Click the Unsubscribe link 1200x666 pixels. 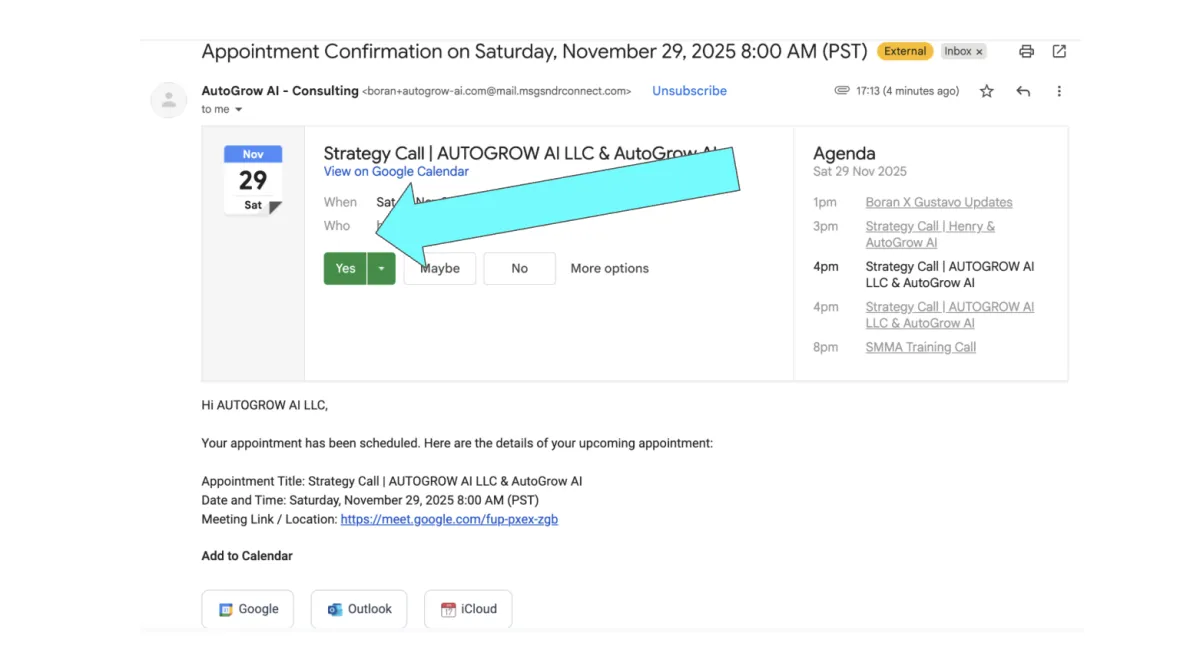(689, 91)
